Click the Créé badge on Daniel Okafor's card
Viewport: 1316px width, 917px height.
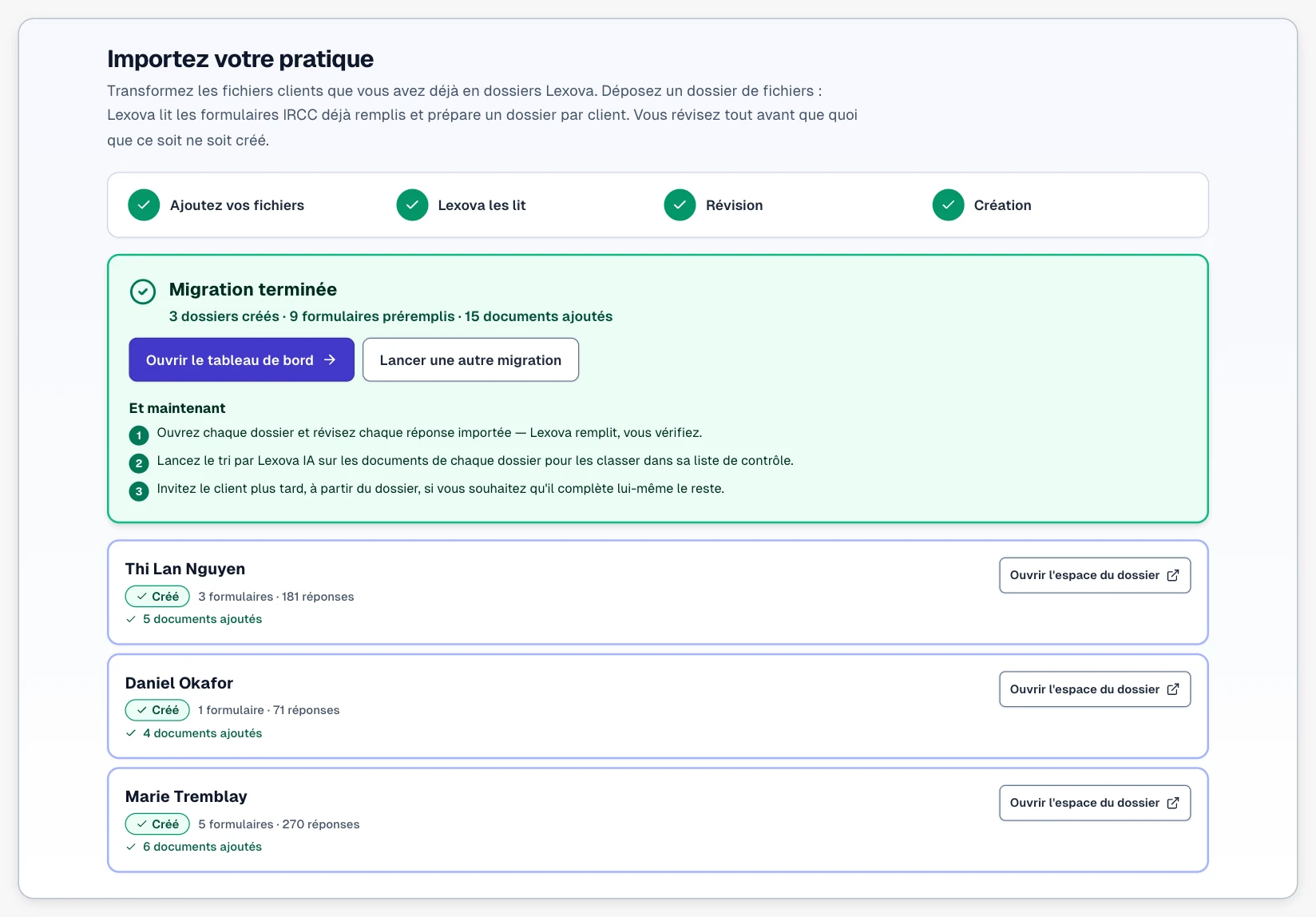pos(157,710)
